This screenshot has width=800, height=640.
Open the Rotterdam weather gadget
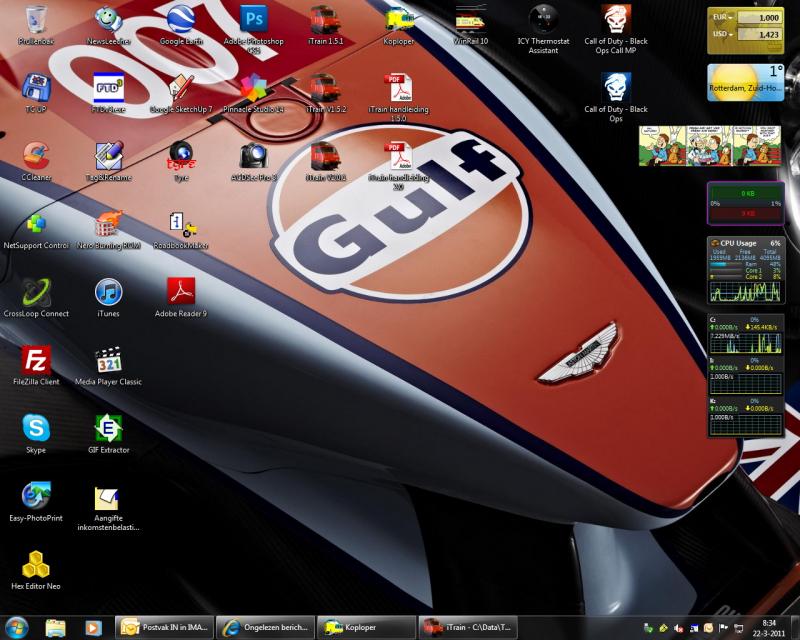click(745, 82)
